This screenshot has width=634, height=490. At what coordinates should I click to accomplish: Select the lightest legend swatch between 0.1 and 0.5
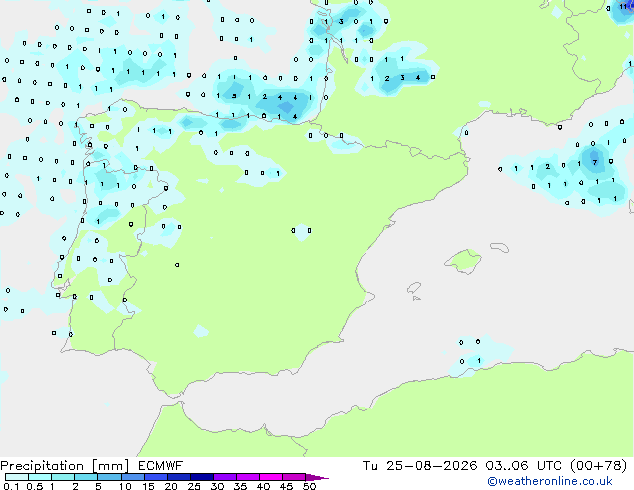(x=17, y=477)
